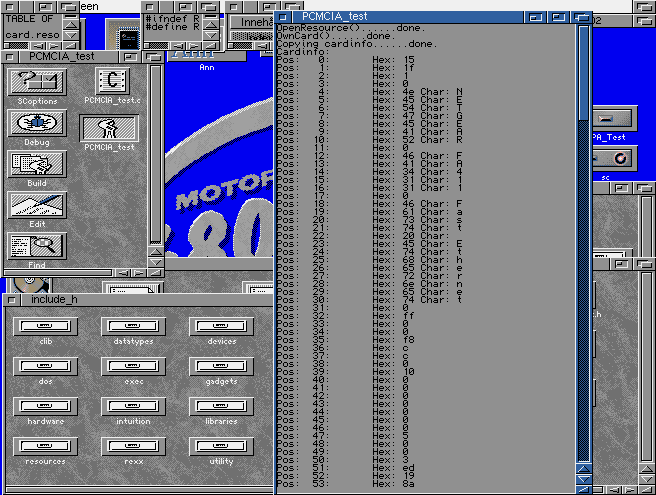This screenshot has height=495, width=656.
Task: Click vertical scrollbar knob in output window
Action: (584, 73)
